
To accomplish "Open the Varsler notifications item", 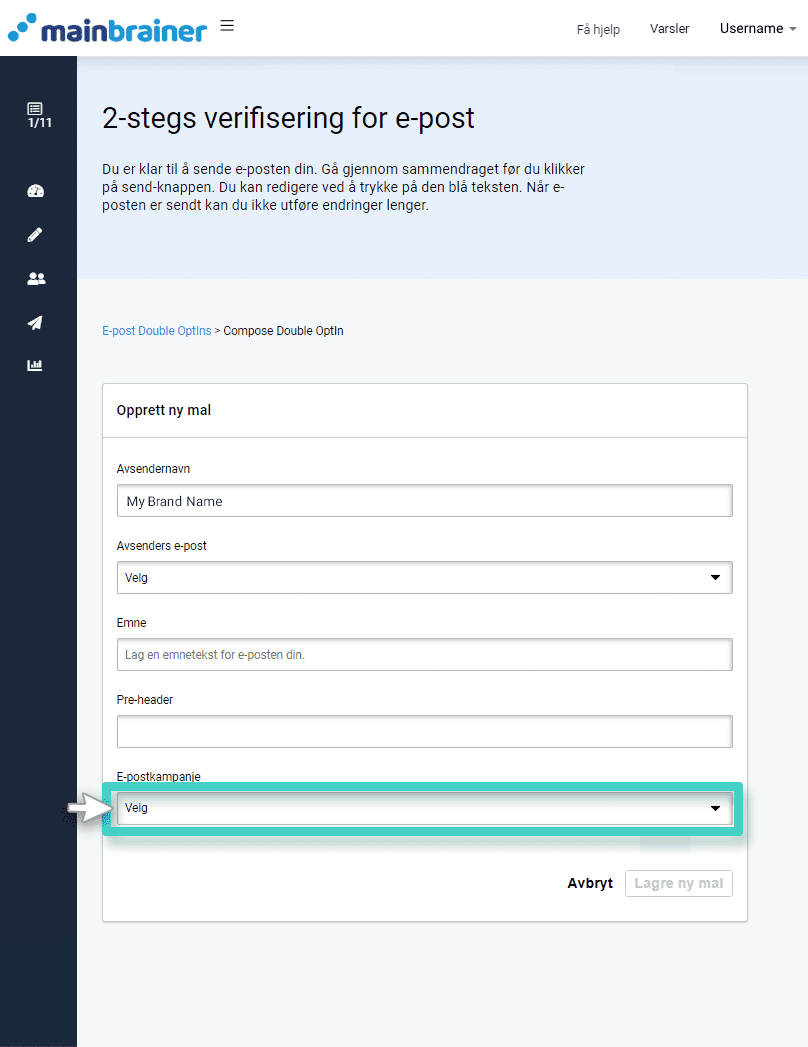I will coord(669,29).
